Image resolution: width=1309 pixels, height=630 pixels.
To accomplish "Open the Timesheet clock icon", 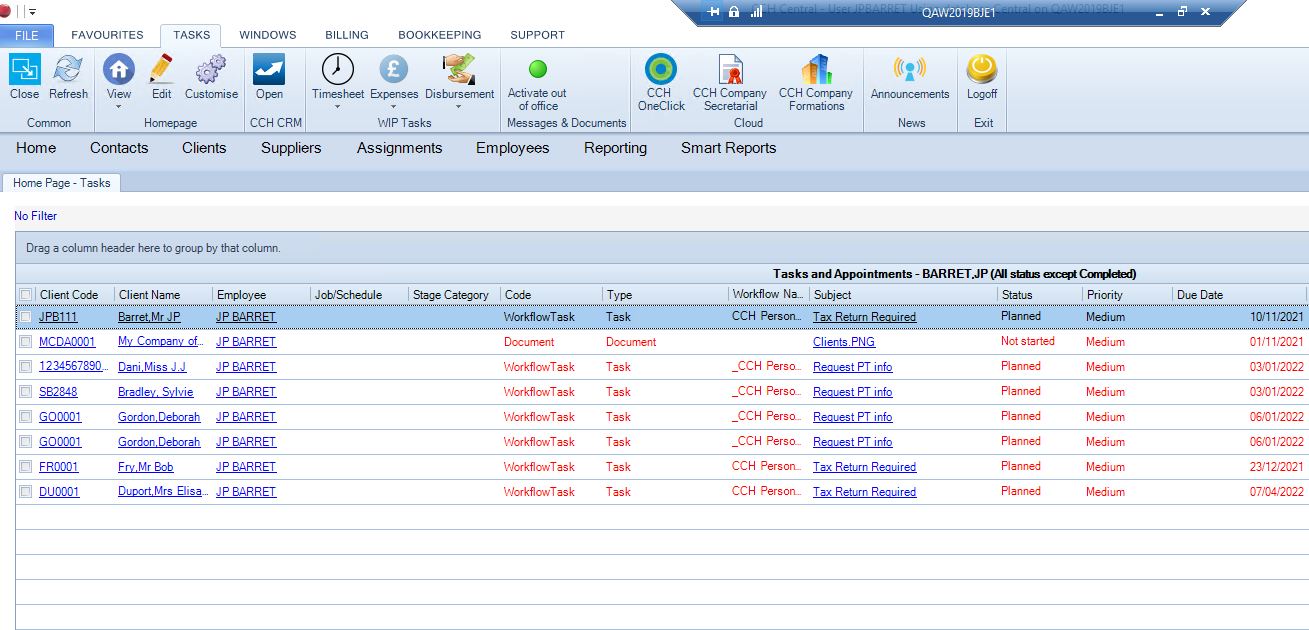I will point(338,69).
